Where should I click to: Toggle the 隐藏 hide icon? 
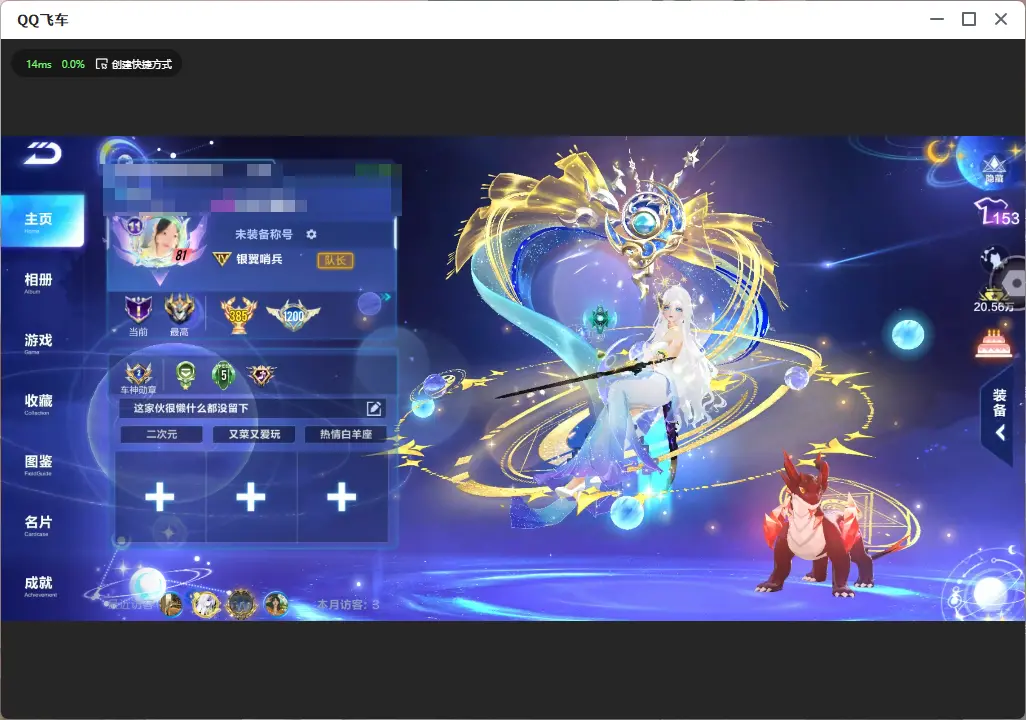click(995, 170)
